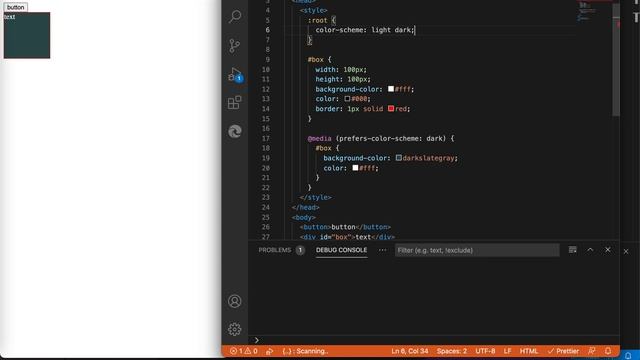
Task: Open the #000 color swatch on line 13
Action: pos(347,98)
